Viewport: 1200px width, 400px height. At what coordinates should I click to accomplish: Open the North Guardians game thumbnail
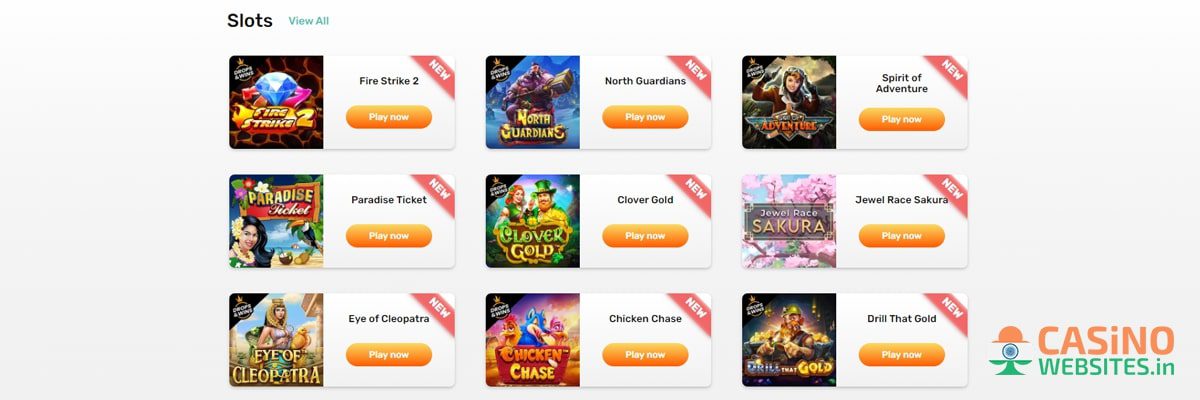click(532, 102)
